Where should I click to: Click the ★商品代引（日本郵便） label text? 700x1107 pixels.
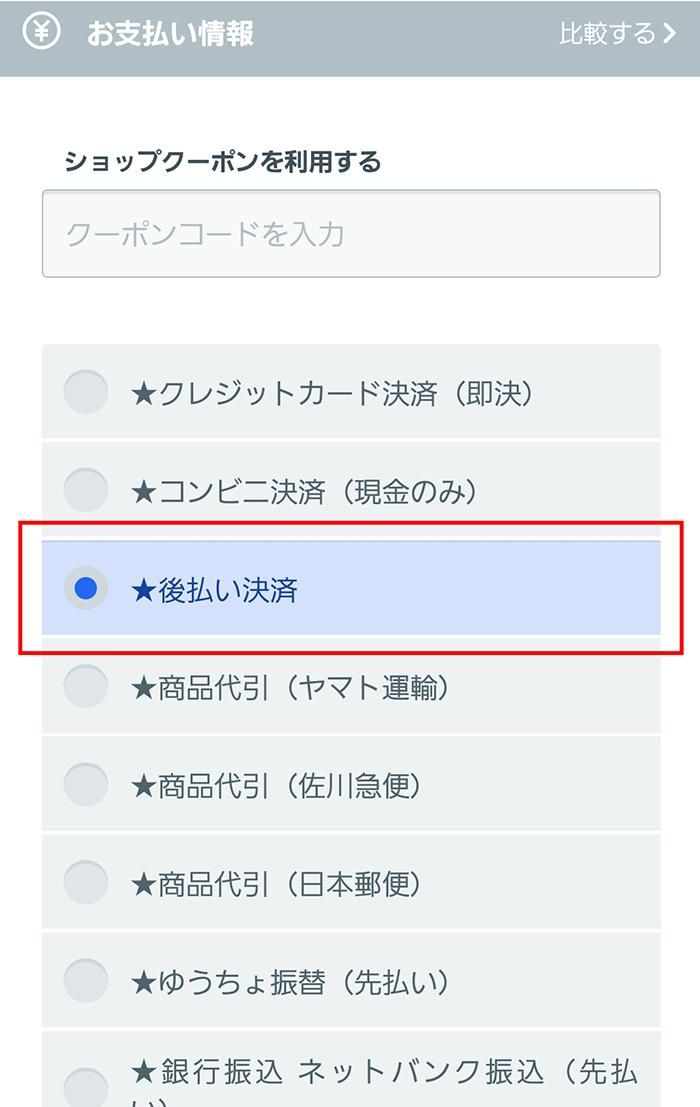tap(276, 884)
